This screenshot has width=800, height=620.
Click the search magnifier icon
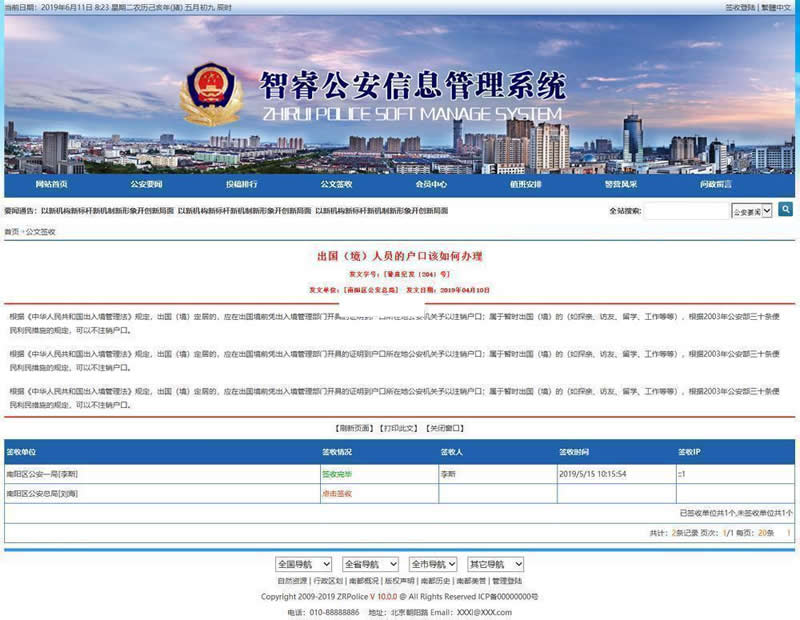[786, 210]
